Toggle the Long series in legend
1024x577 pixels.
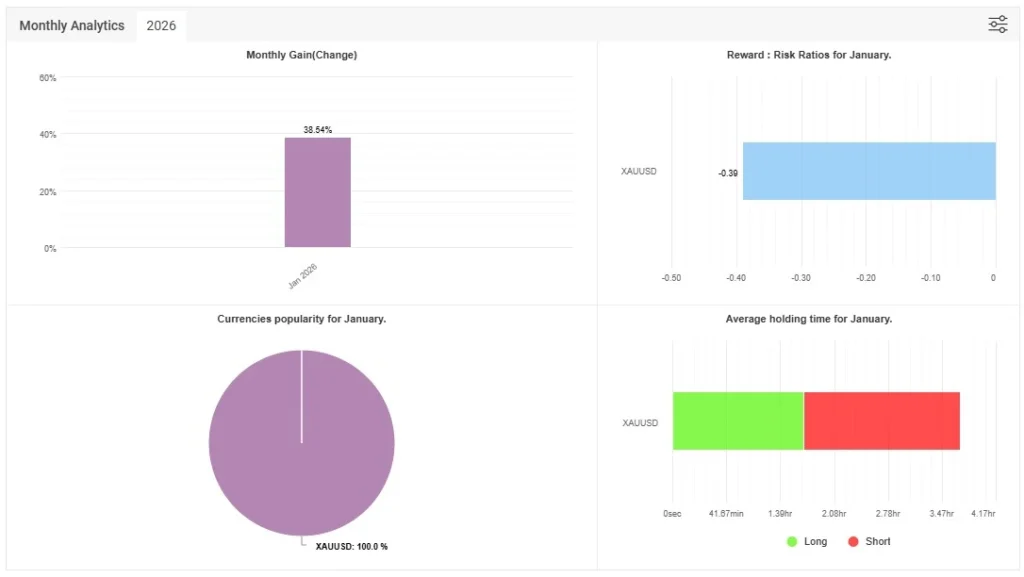coord(807,541)
